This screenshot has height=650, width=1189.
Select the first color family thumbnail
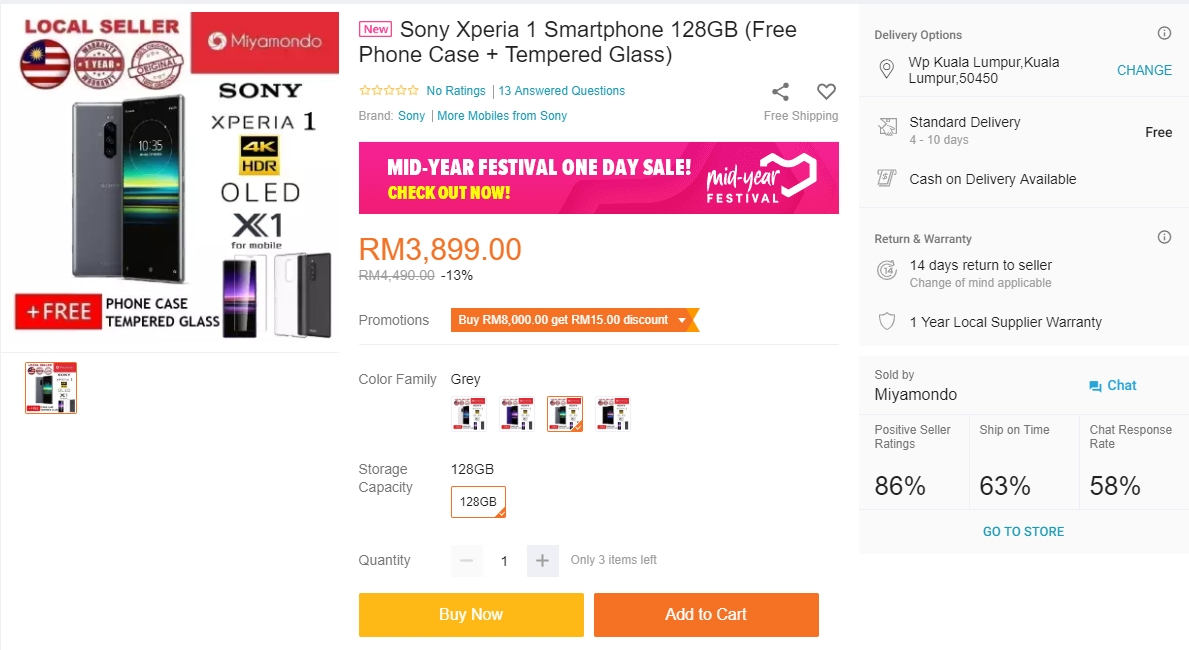[470, 413]
